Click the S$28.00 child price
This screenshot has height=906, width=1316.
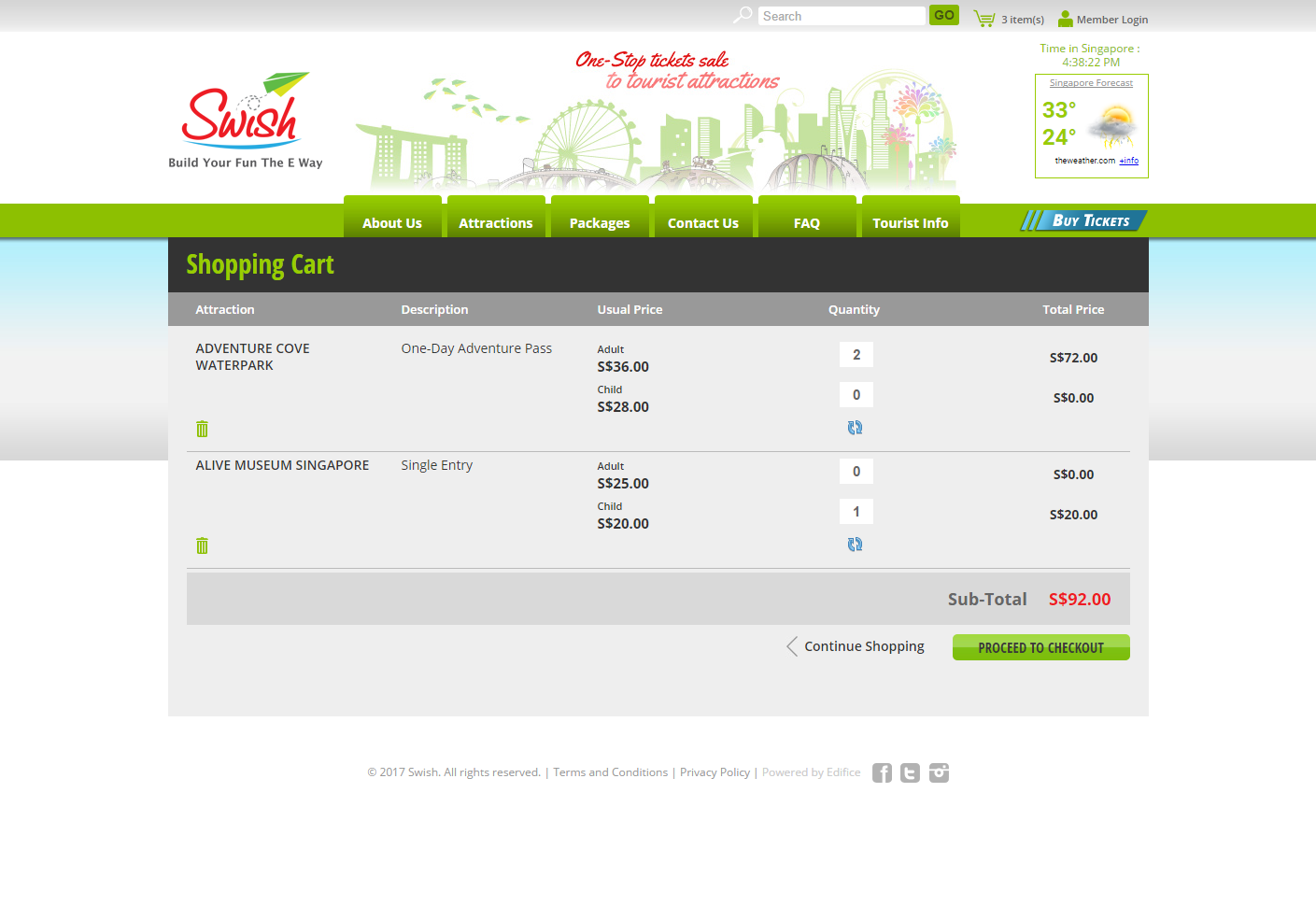pyautogui.click(x=623, y=407)
